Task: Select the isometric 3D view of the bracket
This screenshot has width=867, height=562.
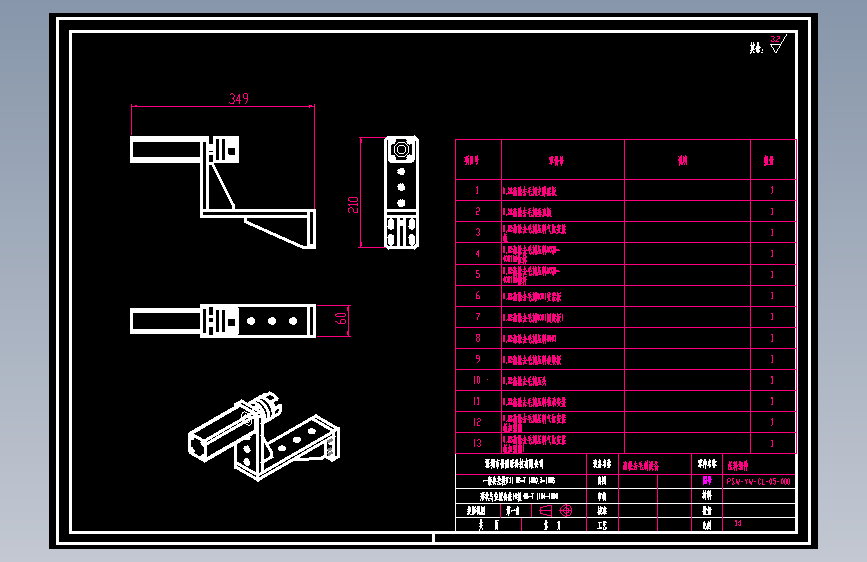Action: [x=264, y=435]
